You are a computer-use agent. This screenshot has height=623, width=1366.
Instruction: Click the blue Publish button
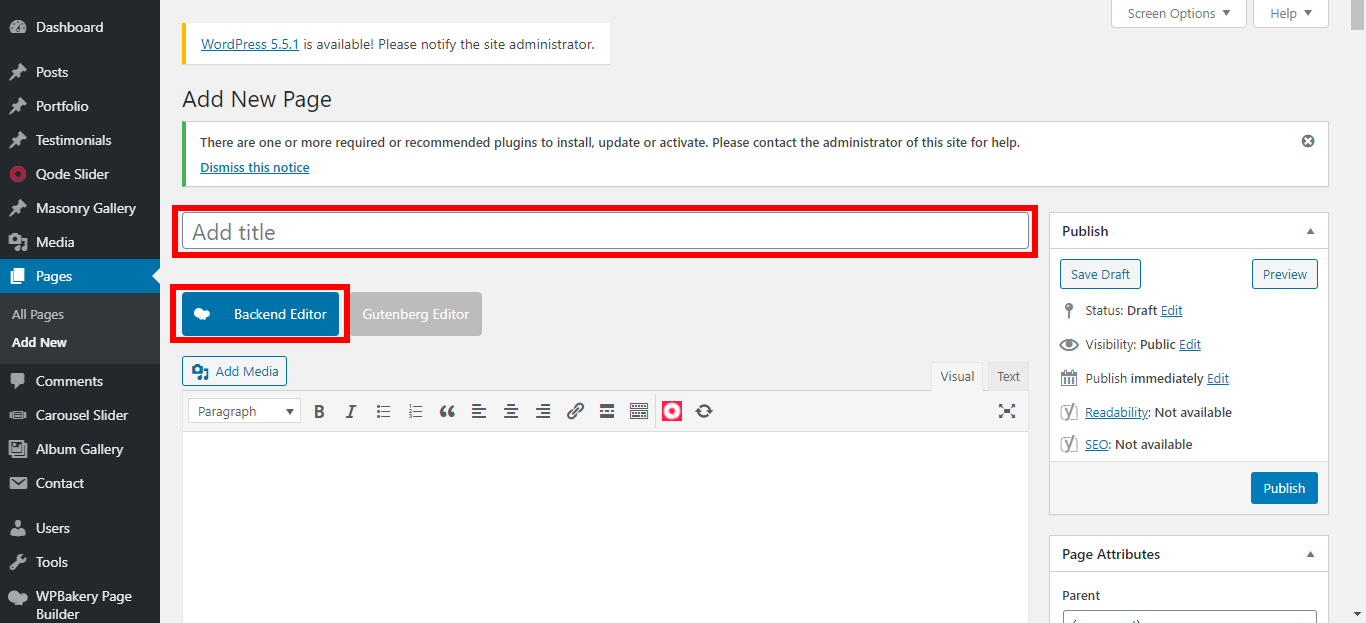tap(1284, 488)
